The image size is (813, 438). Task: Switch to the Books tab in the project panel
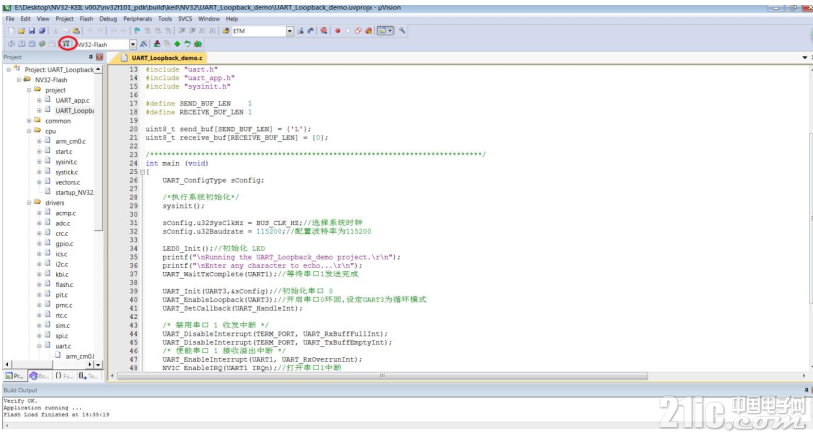[39, 376]
